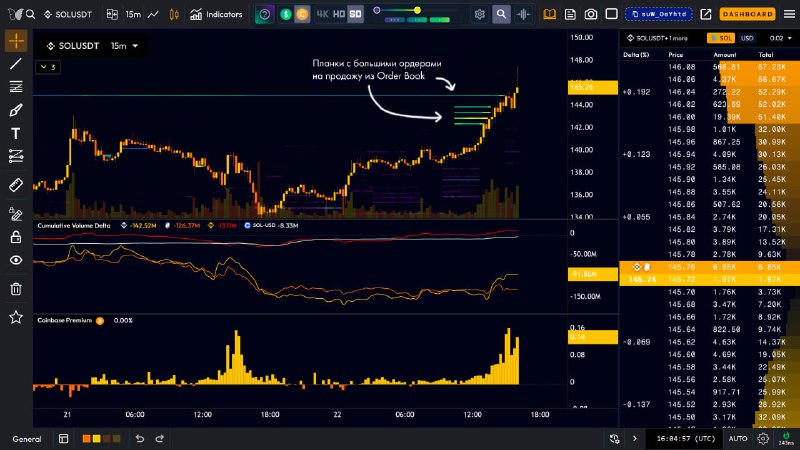Switch render quality to HD

339,14
